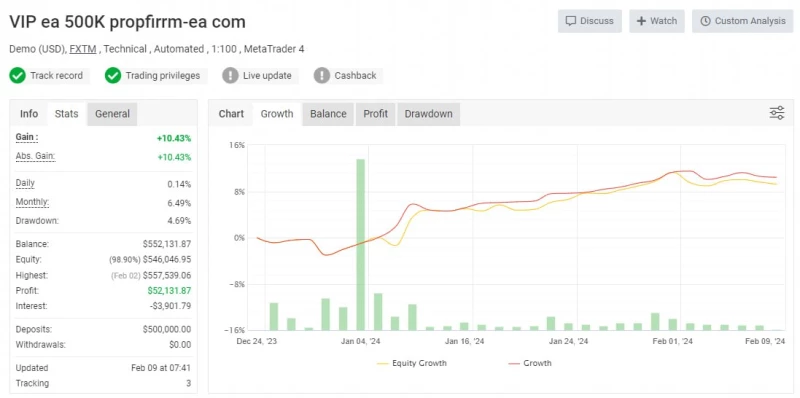The height and width of the screenshot is (398, 800).
Task: Click the clock icon on Custom Analysis
Action: click(x=705, y=21)
